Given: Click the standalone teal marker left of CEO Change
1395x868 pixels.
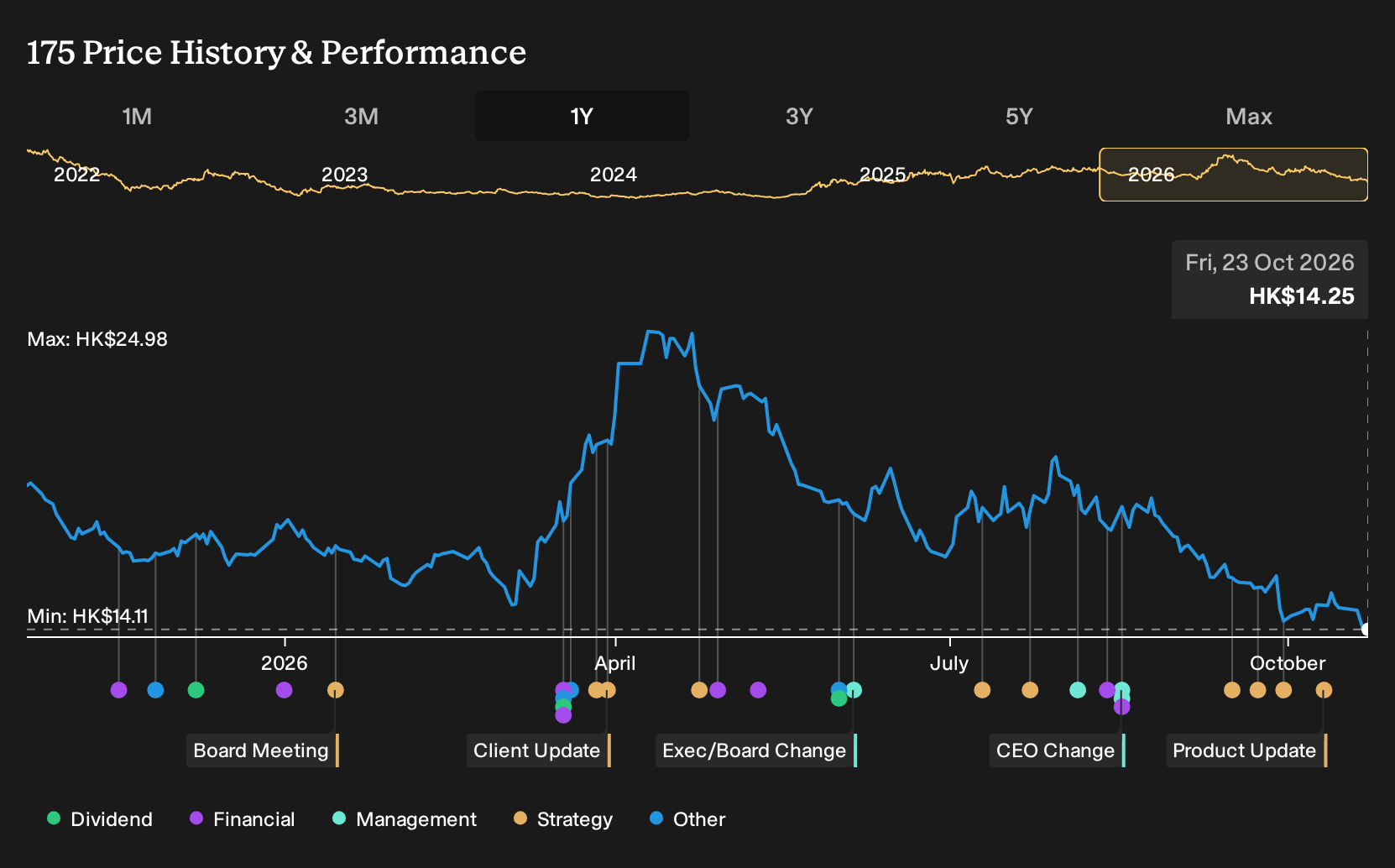Looking at the screenshot, I should tap(1078, 690).
